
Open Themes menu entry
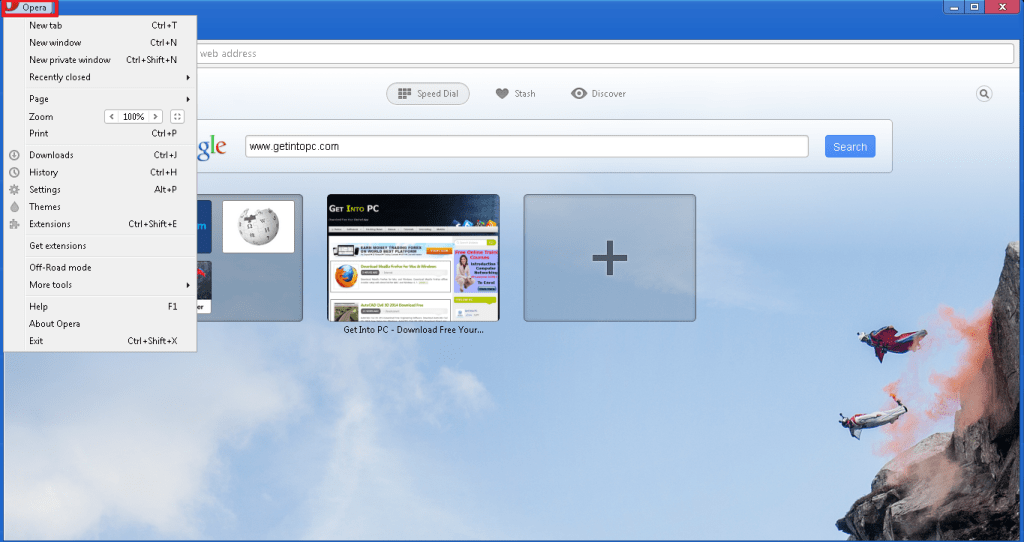tap(101, 206)
